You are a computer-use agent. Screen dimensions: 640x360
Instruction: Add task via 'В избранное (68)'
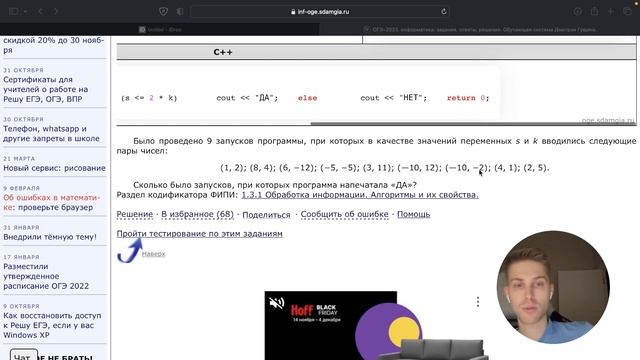click(x=198, y=214)
